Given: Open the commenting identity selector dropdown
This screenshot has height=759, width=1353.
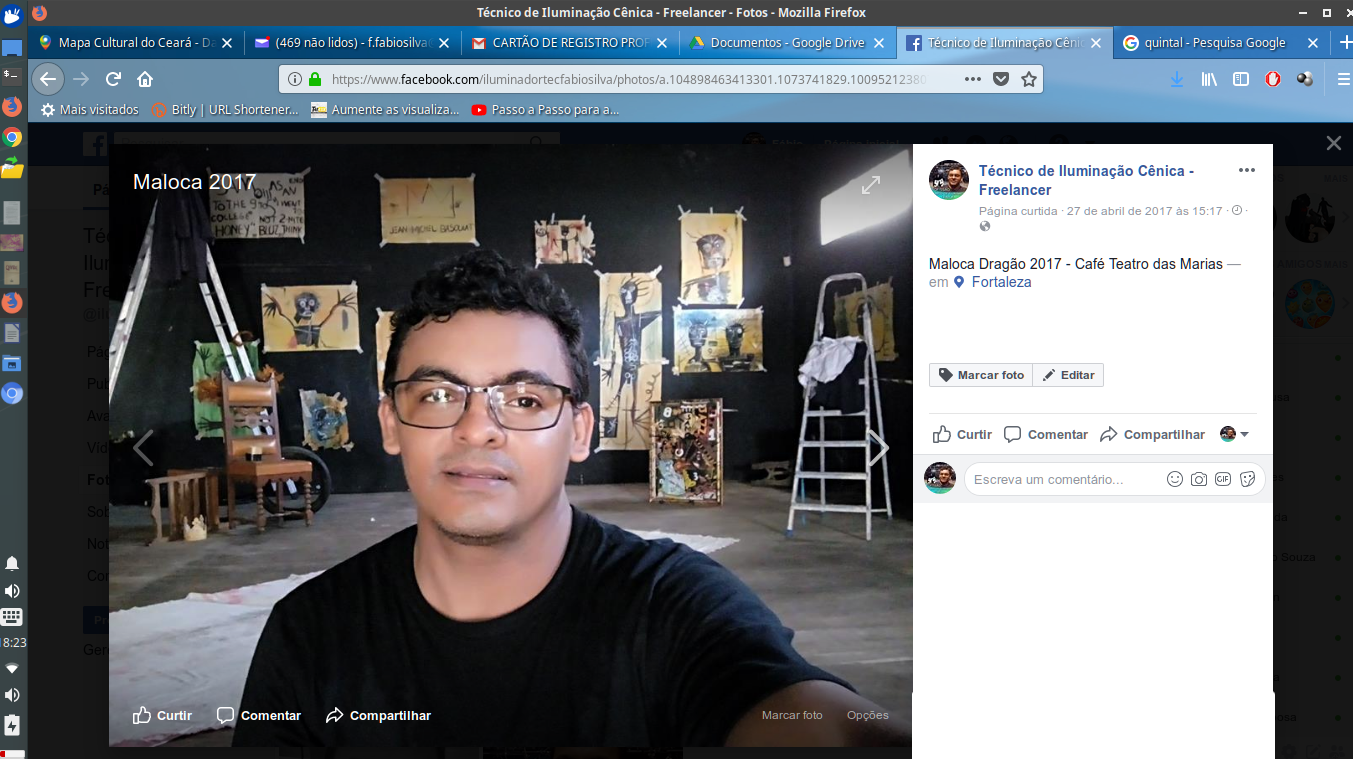Looking at the screenshot, I should pos(1235,434).
